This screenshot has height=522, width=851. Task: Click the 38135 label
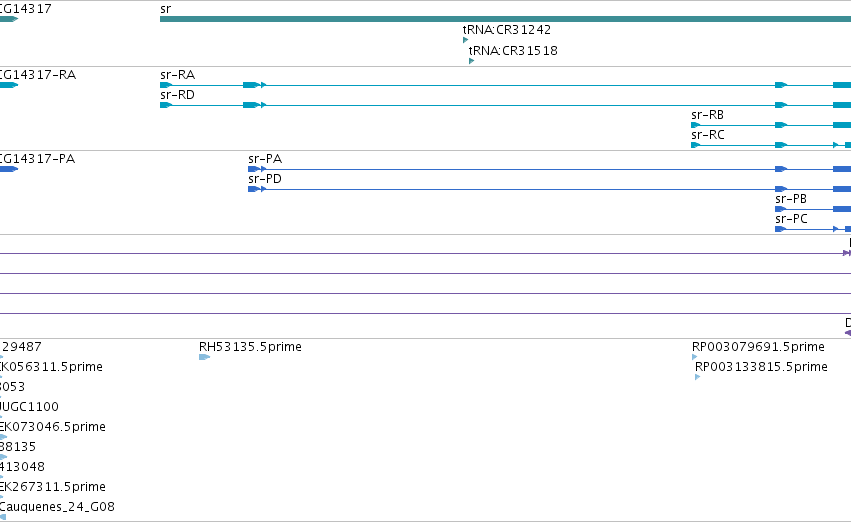[18, 447]
